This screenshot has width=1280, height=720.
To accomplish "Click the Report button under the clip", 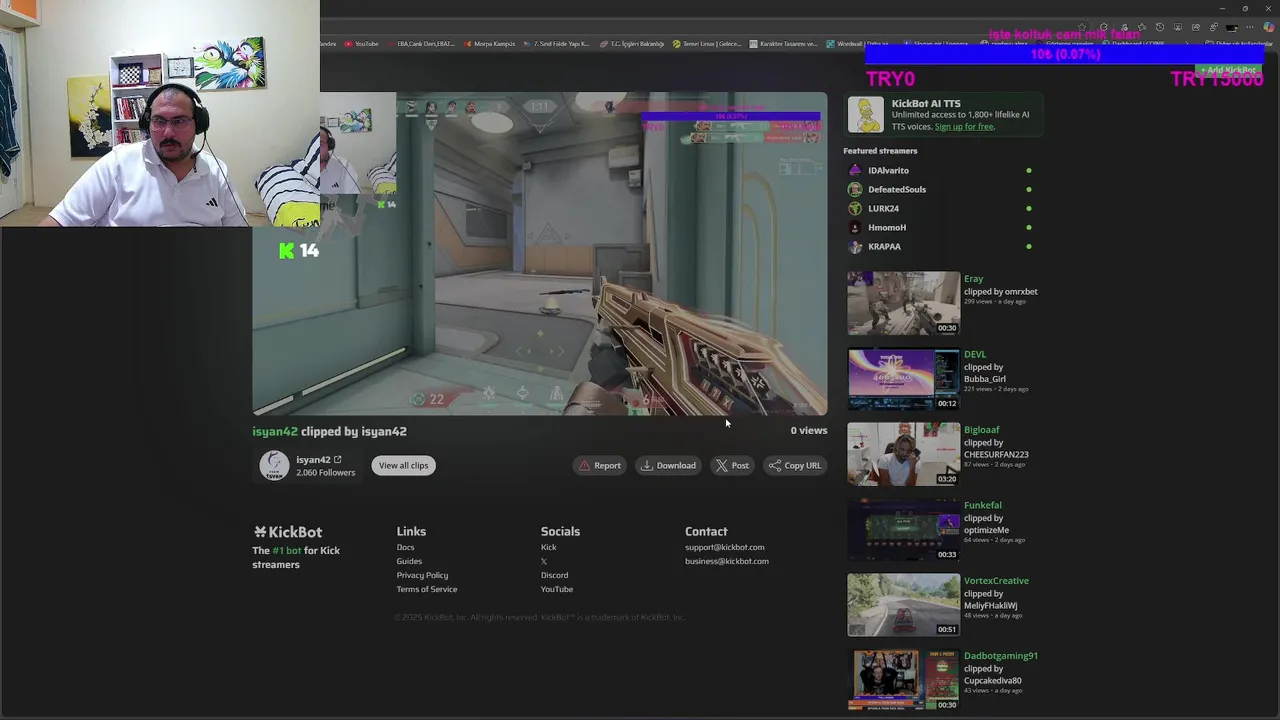I will (x=600, y=465).
